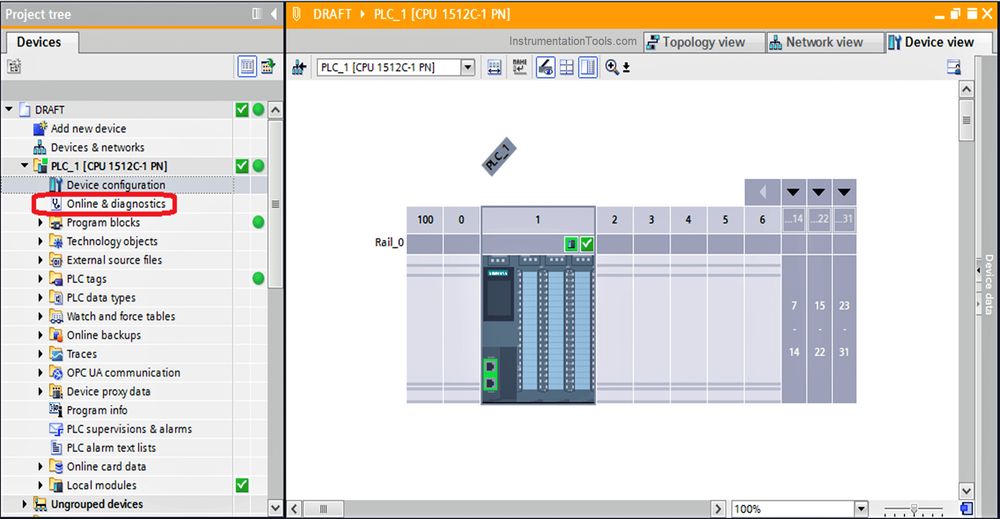This screenshot has height=519, width=1000.
Task: Open the Device data side panel tab
Action: (x=989, y=284)
